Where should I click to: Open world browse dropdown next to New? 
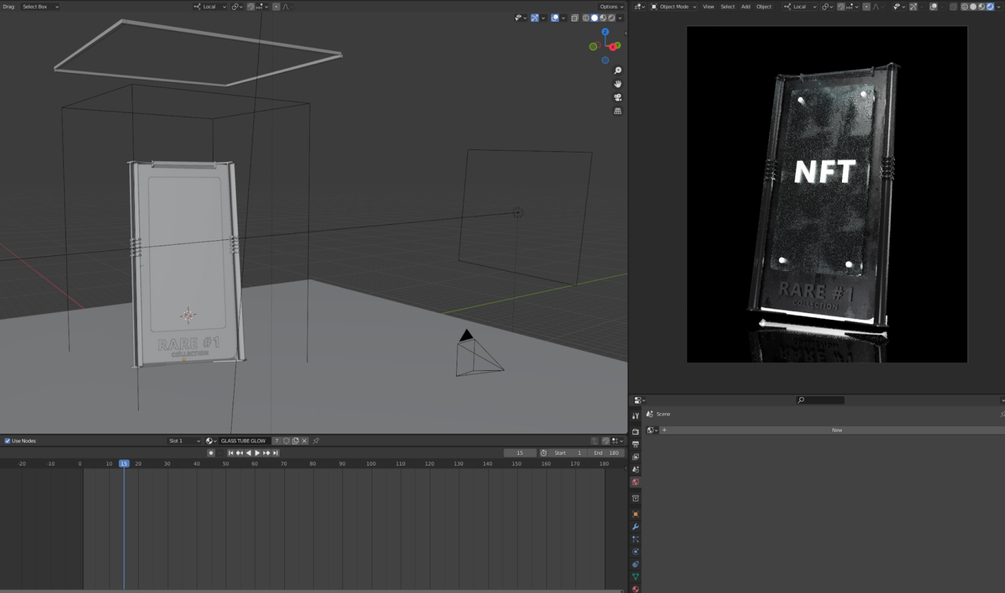[x=652, y=430]
